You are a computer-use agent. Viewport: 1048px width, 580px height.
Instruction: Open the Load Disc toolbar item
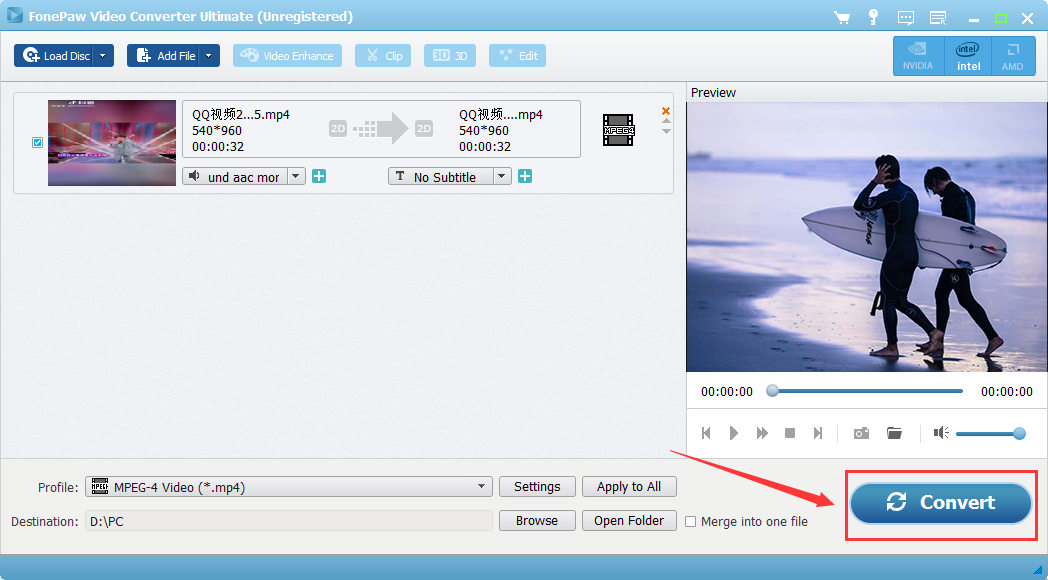click(x=56, y=56)
